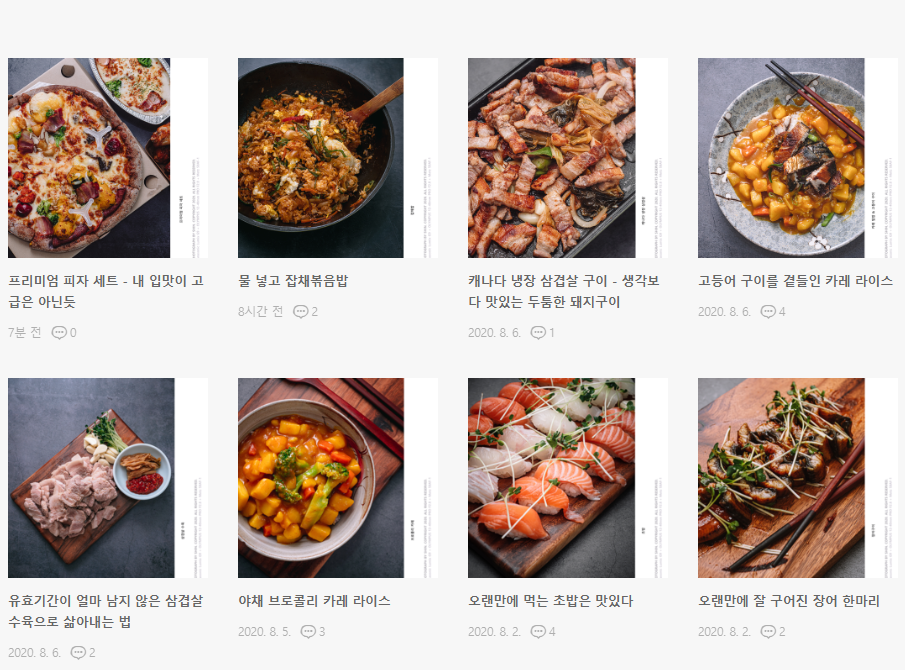Click comment icon under Canadian pork belly post

[538, 332]
